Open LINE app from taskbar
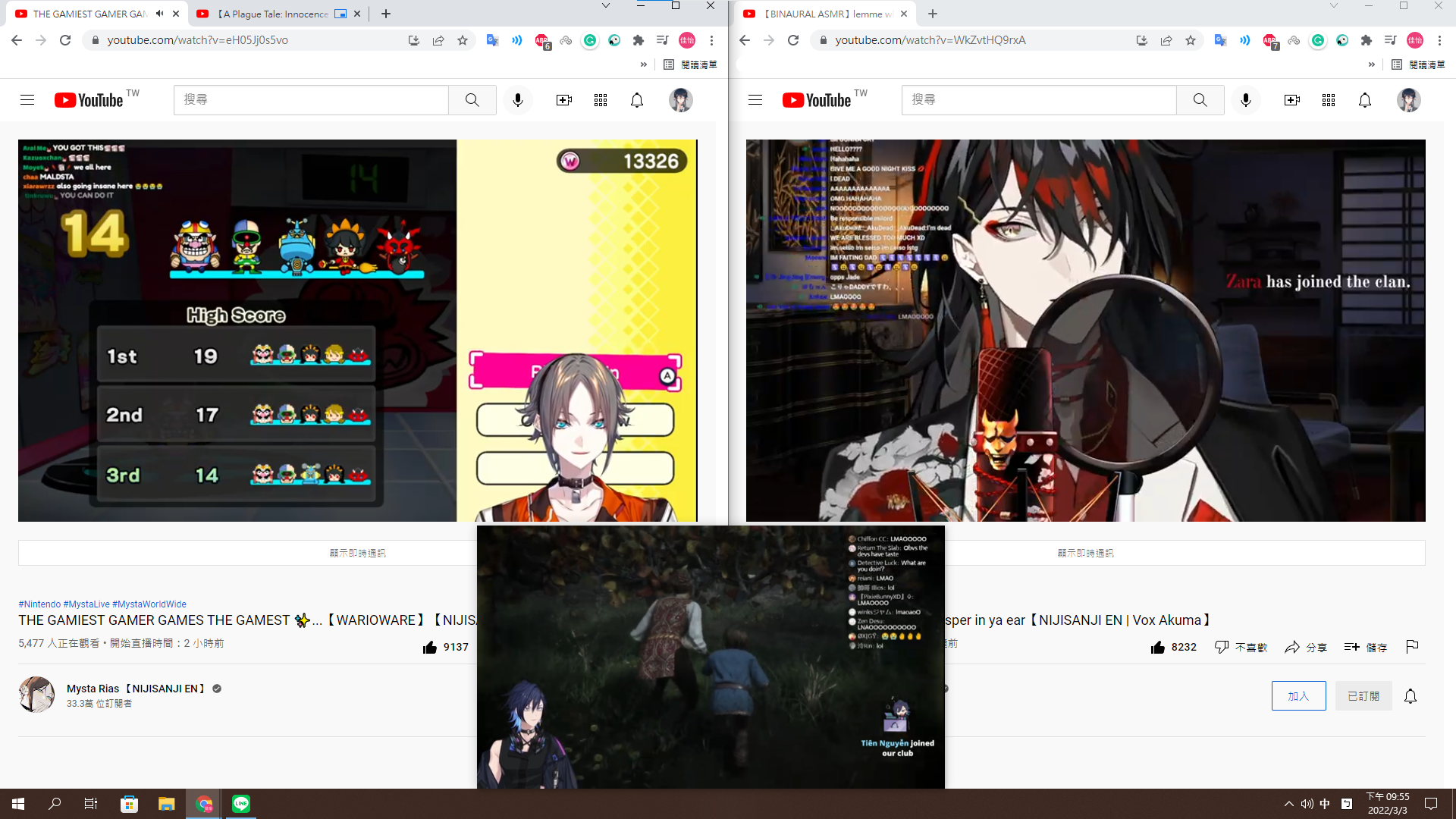 (241, 804)
